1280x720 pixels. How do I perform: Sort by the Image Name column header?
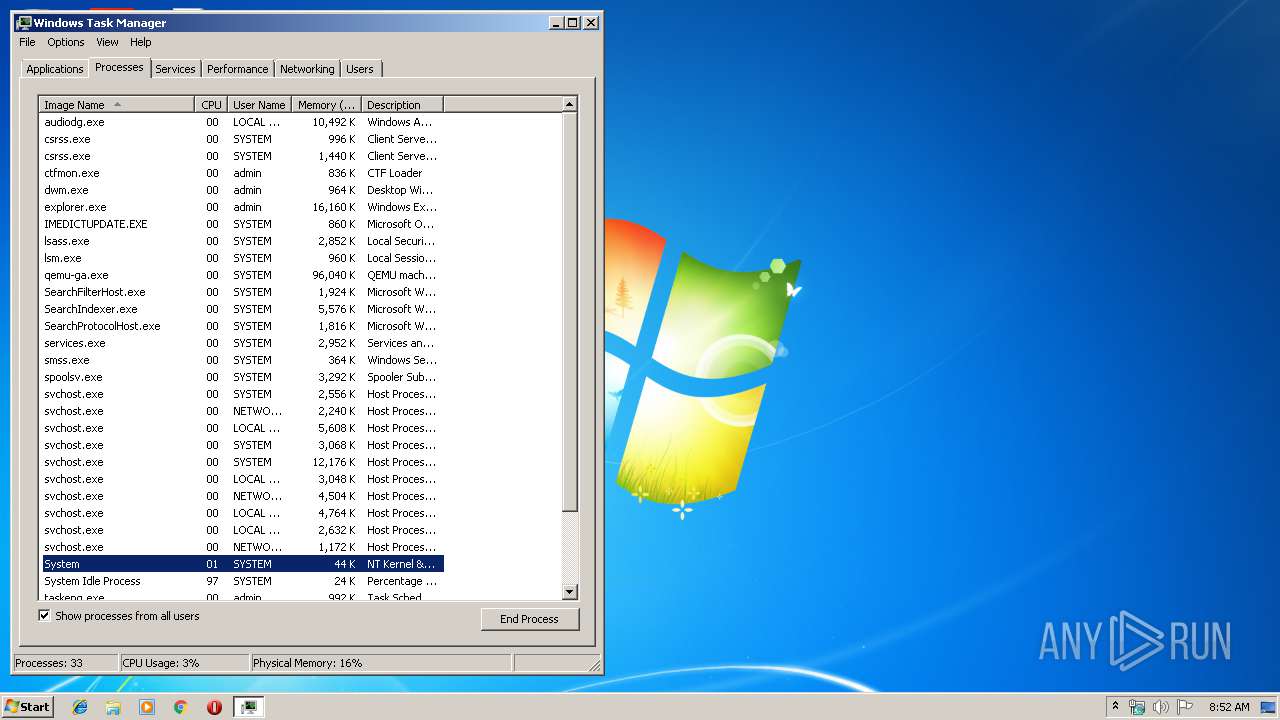[x=117, y=105]
